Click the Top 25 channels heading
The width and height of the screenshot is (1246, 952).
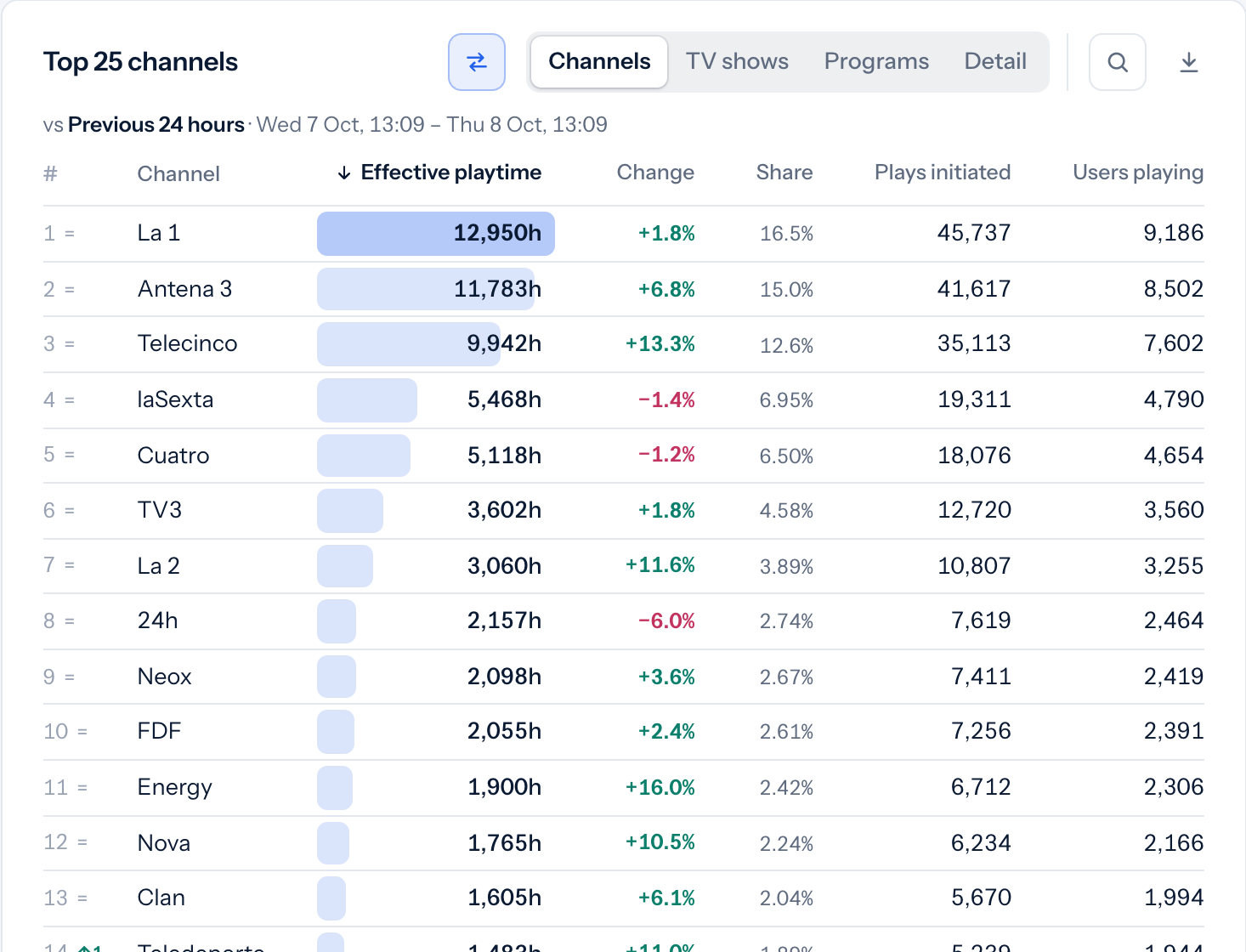pos(140,62)
